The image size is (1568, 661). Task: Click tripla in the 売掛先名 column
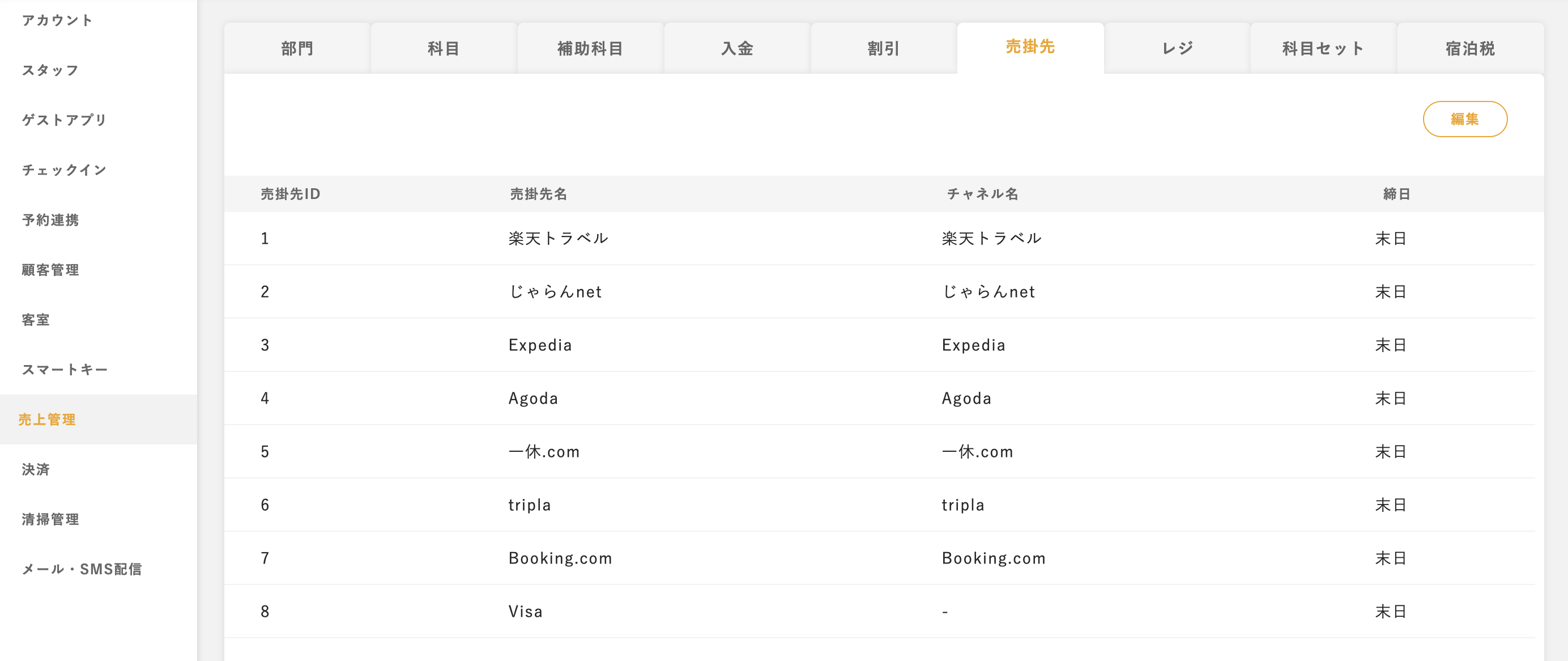point(530,505)
